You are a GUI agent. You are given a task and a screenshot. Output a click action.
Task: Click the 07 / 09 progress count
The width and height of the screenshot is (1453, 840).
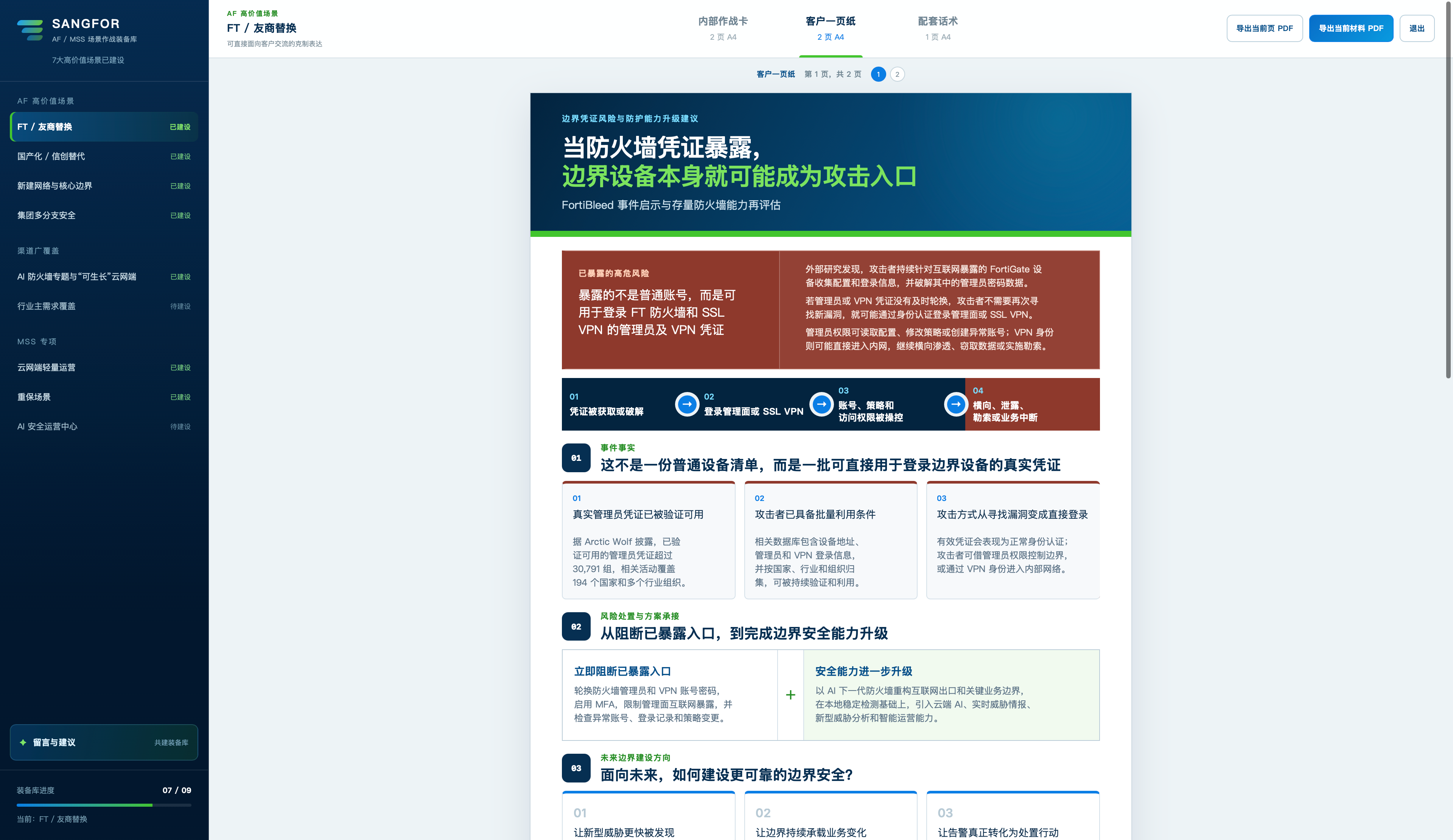176,790
